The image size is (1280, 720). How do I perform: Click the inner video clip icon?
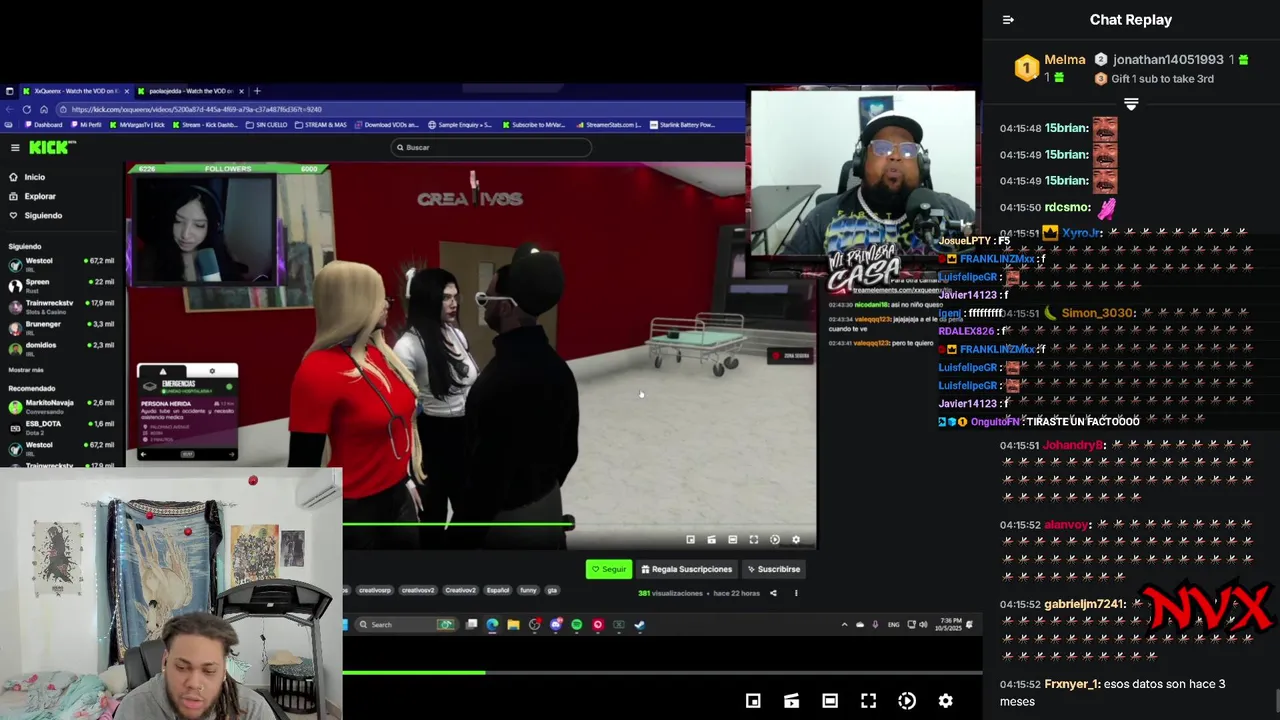point(711,540)
